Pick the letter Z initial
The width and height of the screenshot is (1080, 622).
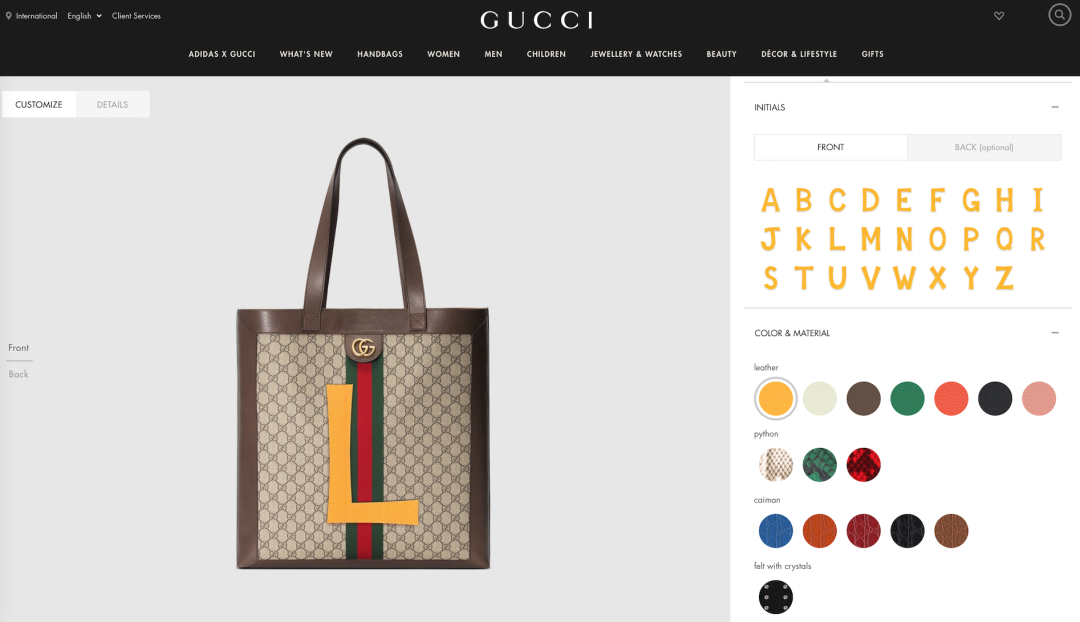pyautogui.click(x=1004, y=278)
